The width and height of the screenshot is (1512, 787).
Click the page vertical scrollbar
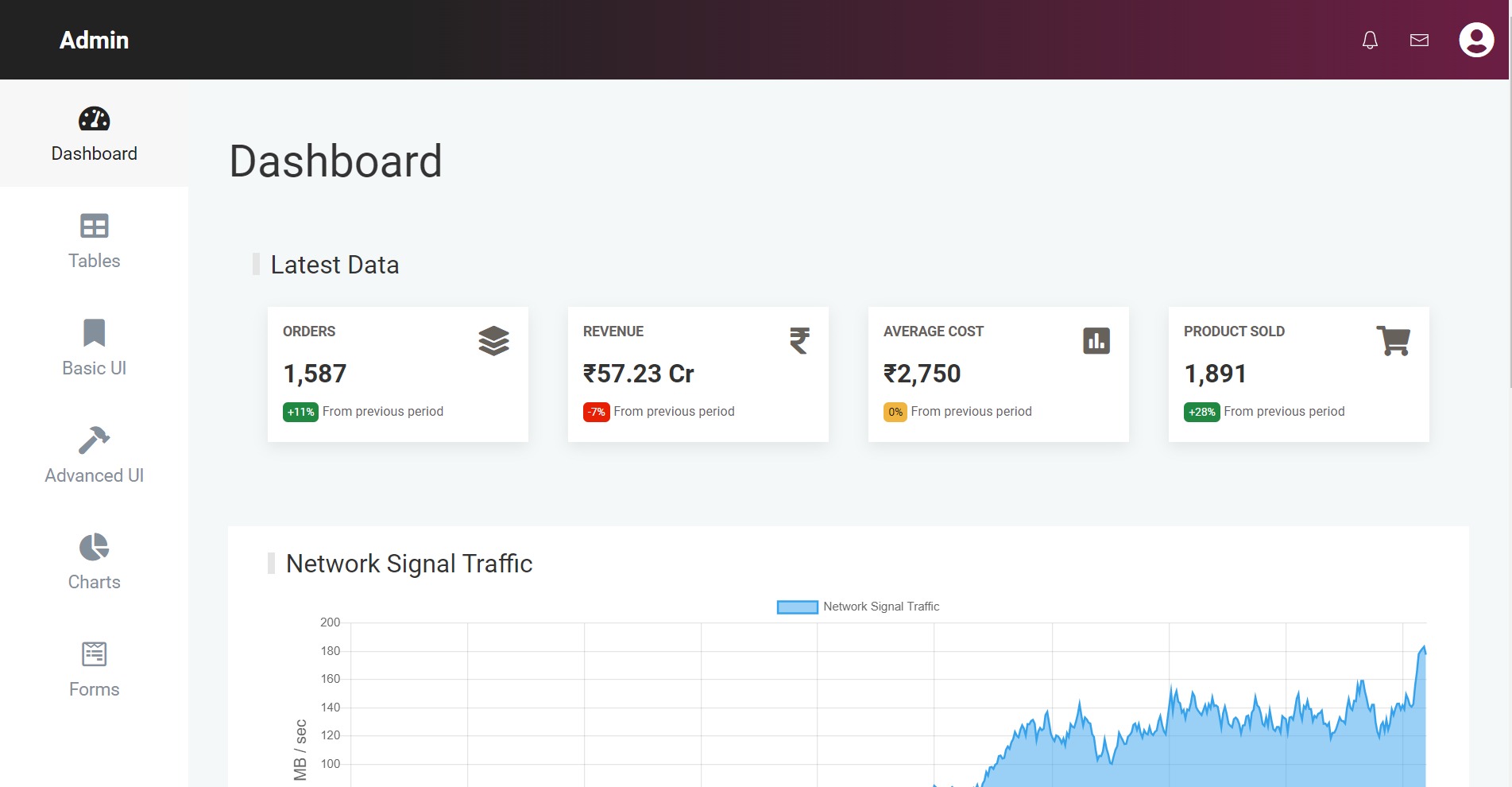coord(1510,238)
